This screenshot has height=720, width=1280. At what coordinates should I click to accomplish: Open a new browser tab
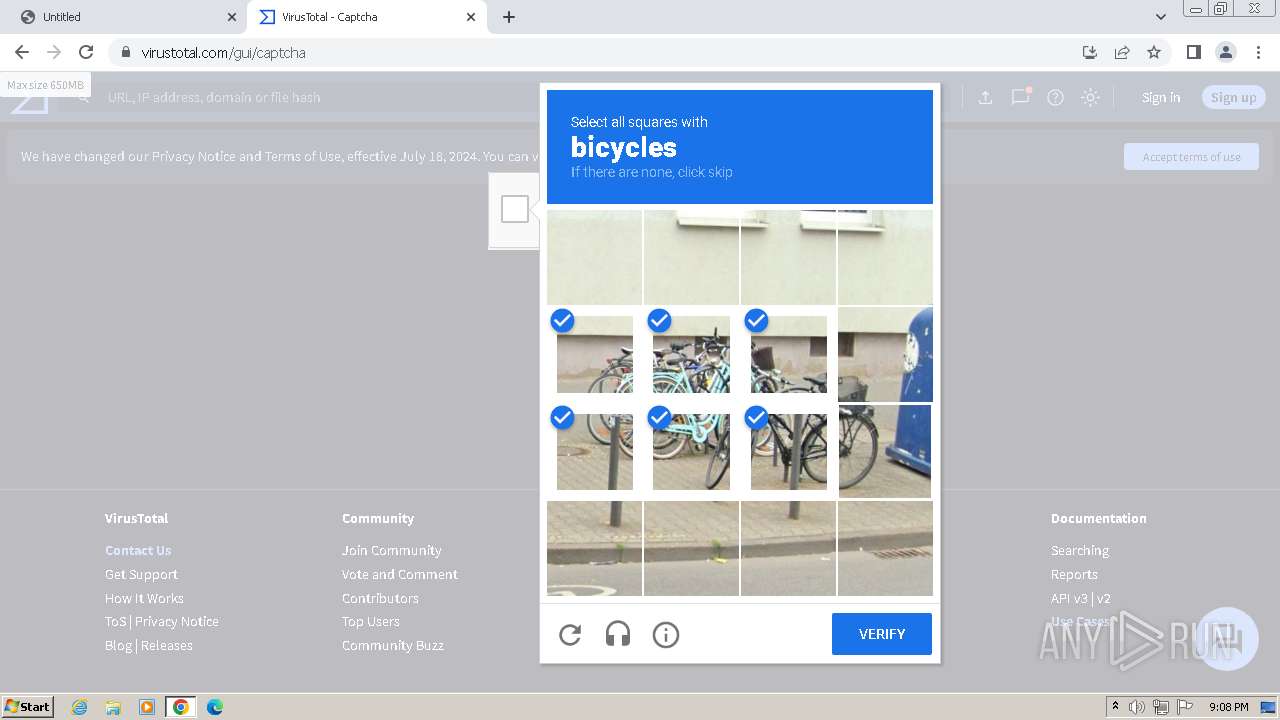[509, 17]
